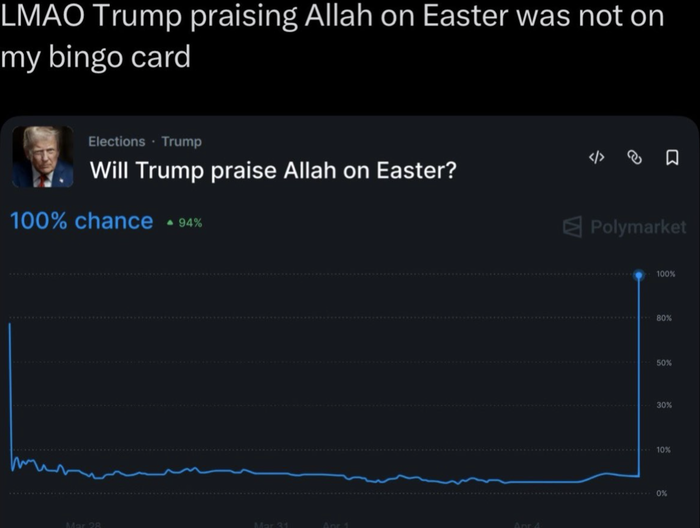Click the 50% y-axis label

(665, 362)
